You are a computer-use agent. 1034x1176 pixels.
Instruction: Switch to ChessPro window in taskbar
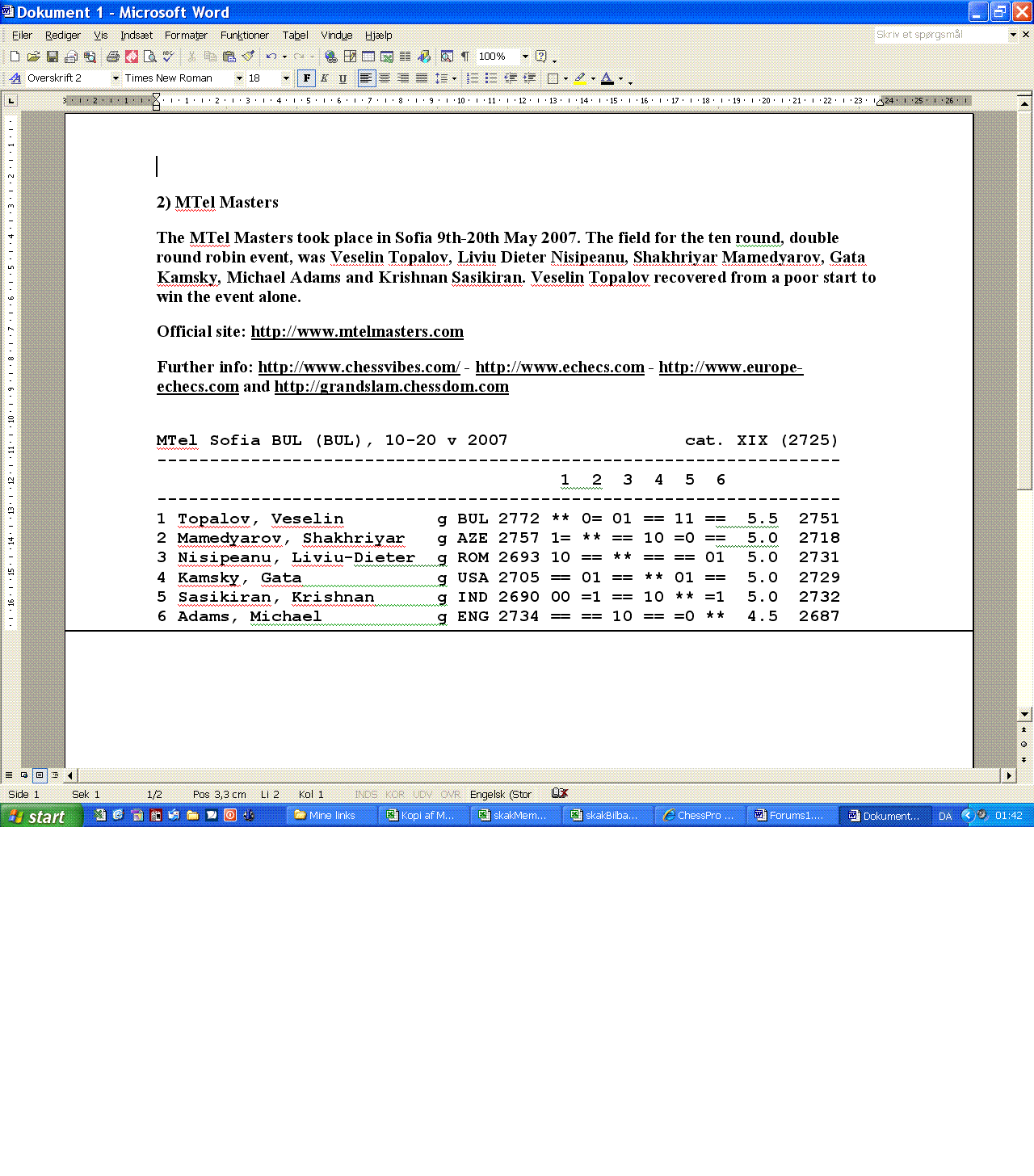pyautogui.click(x=700, y=816)
